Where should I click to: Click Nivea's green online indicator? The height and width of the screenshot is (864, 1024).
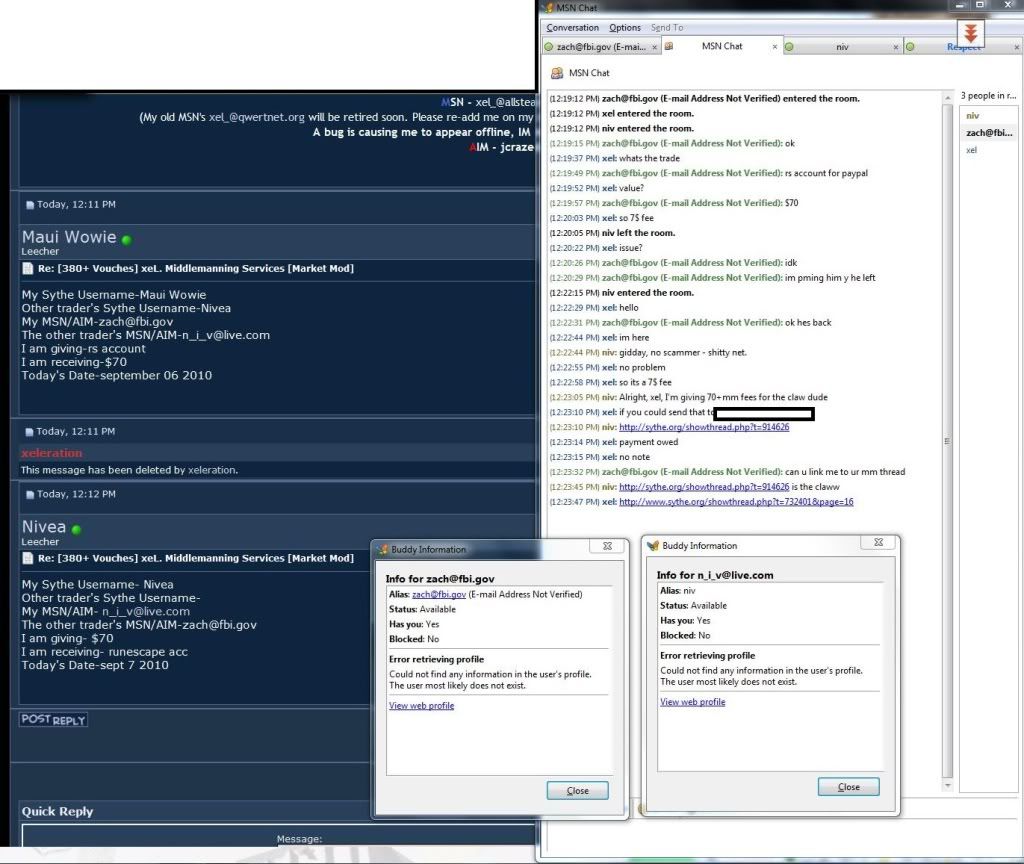pos(76,530)
